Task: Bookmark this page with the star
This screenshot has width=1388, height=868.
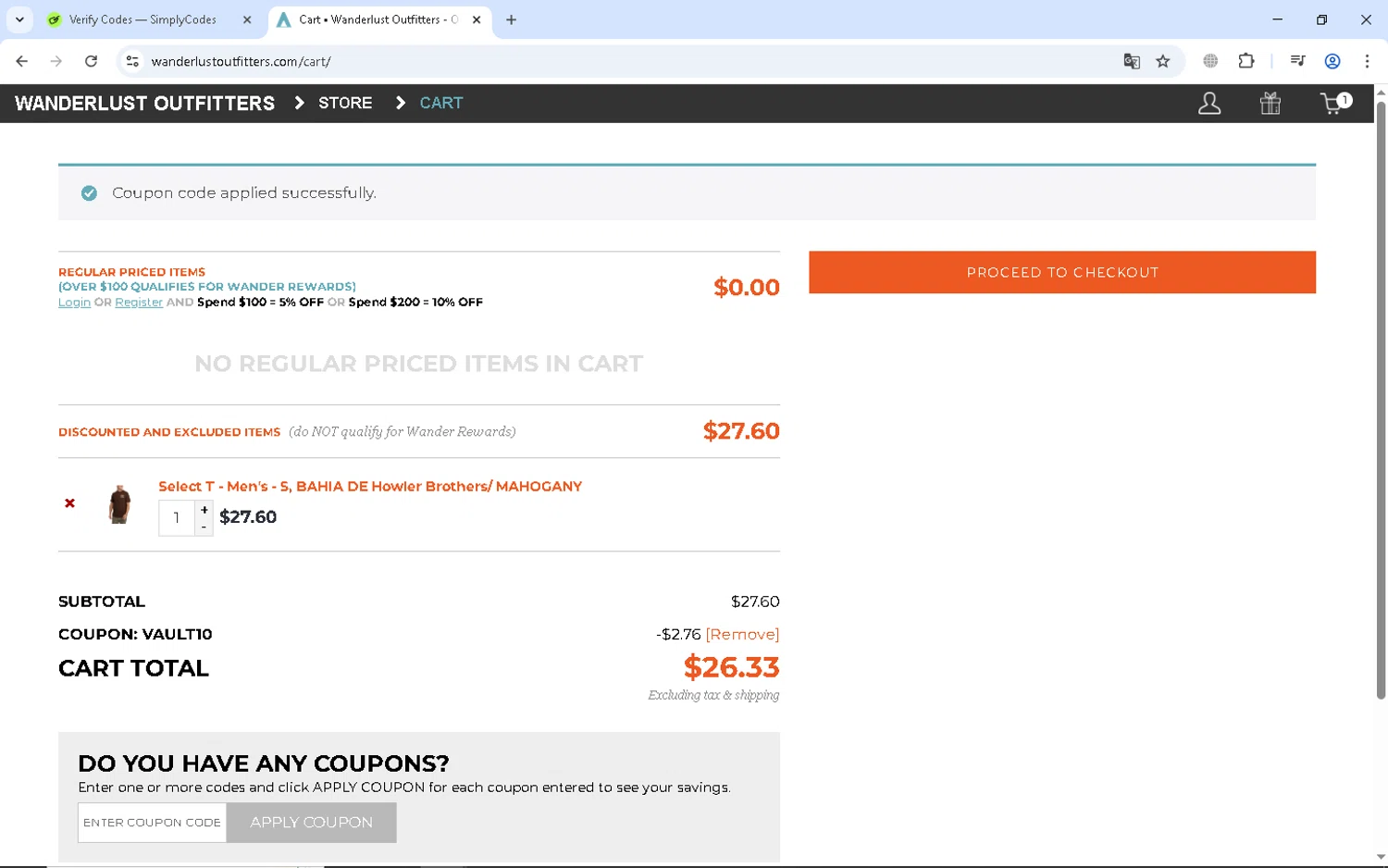Action: click(1163, 61)
